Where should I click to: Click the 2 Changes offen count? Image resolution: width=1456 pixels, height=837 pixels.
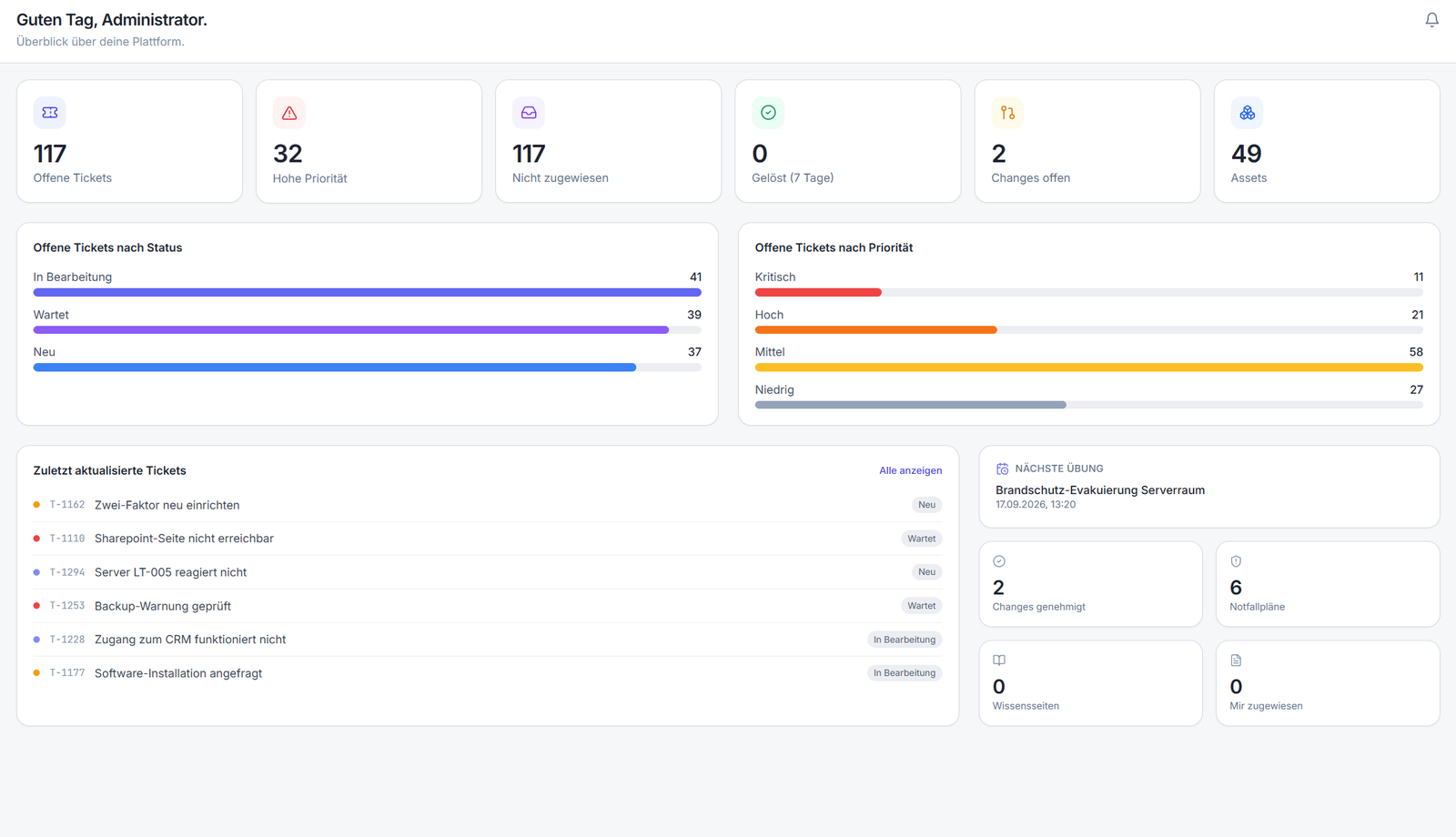[999, 154]
